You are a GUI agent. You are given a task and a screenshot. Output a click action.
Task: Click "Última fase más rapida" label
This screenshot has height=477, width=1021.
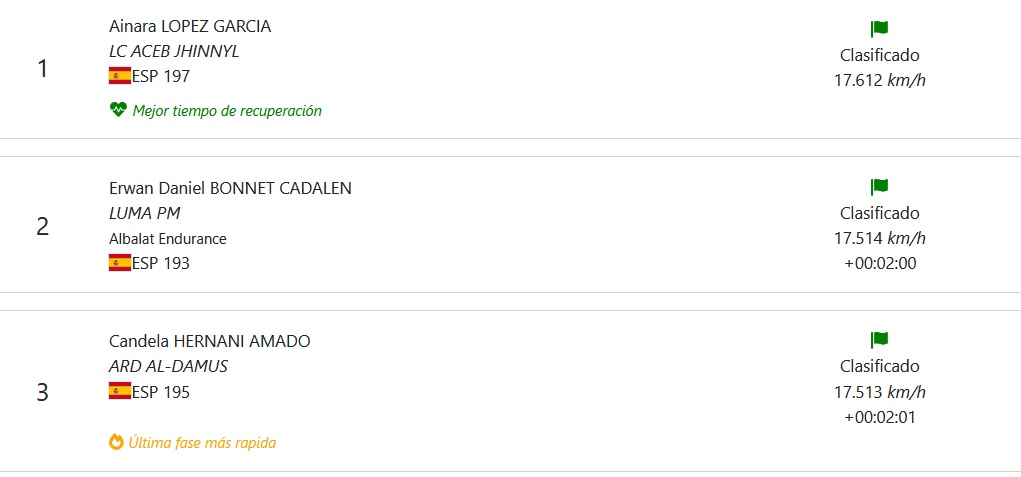click(x=202, y=442)
